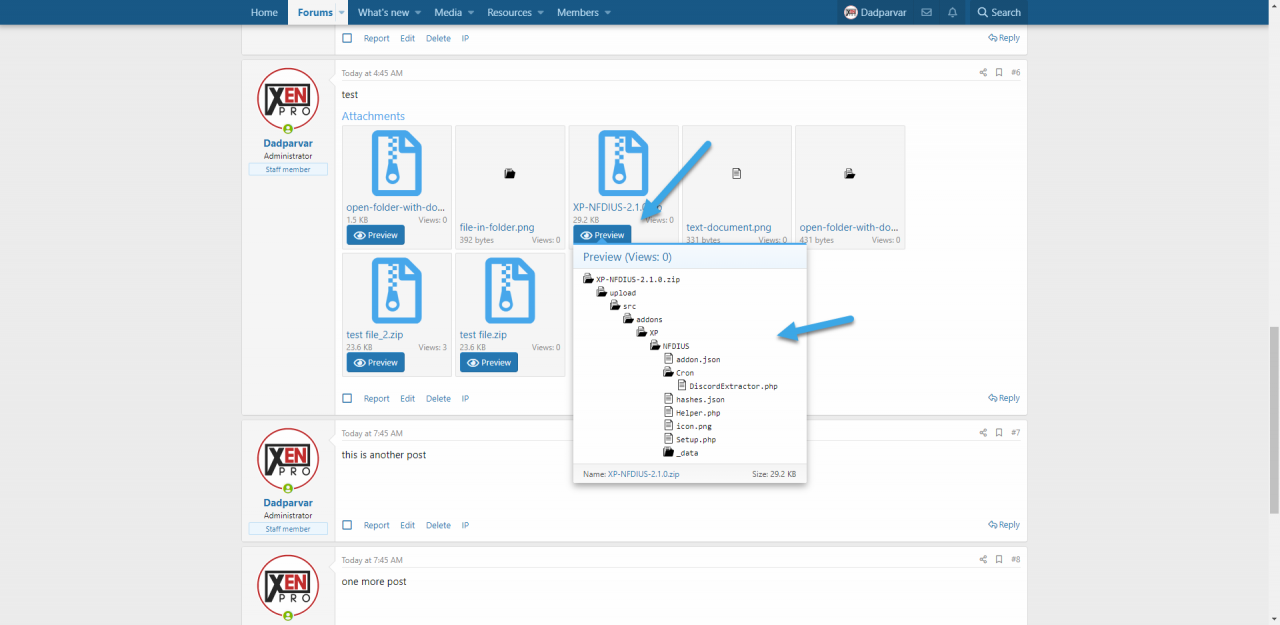Click the inbox envelope icon in navbar
Image resolution: width=1280 pixels, height=625 pixels.
926,12
